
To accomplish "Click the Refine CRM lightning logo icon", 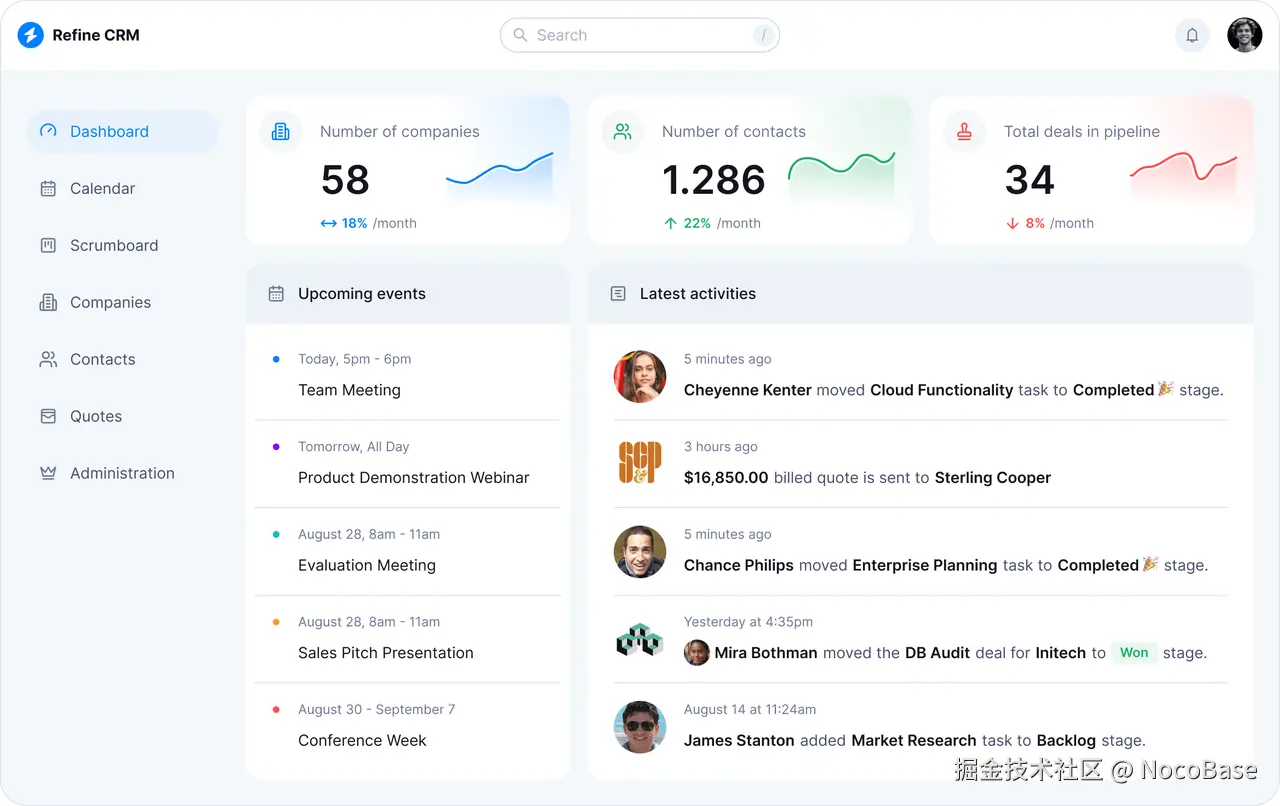I will click(x=31, y=35).
